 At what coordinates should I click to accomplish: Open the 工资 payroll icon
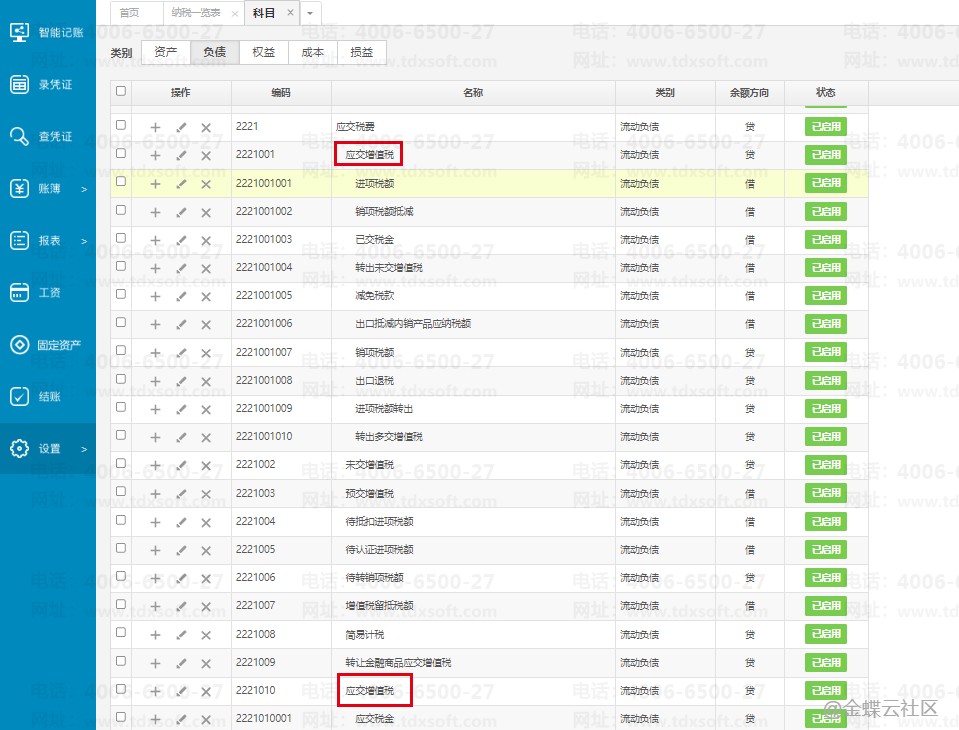click(x=19, y=292)
